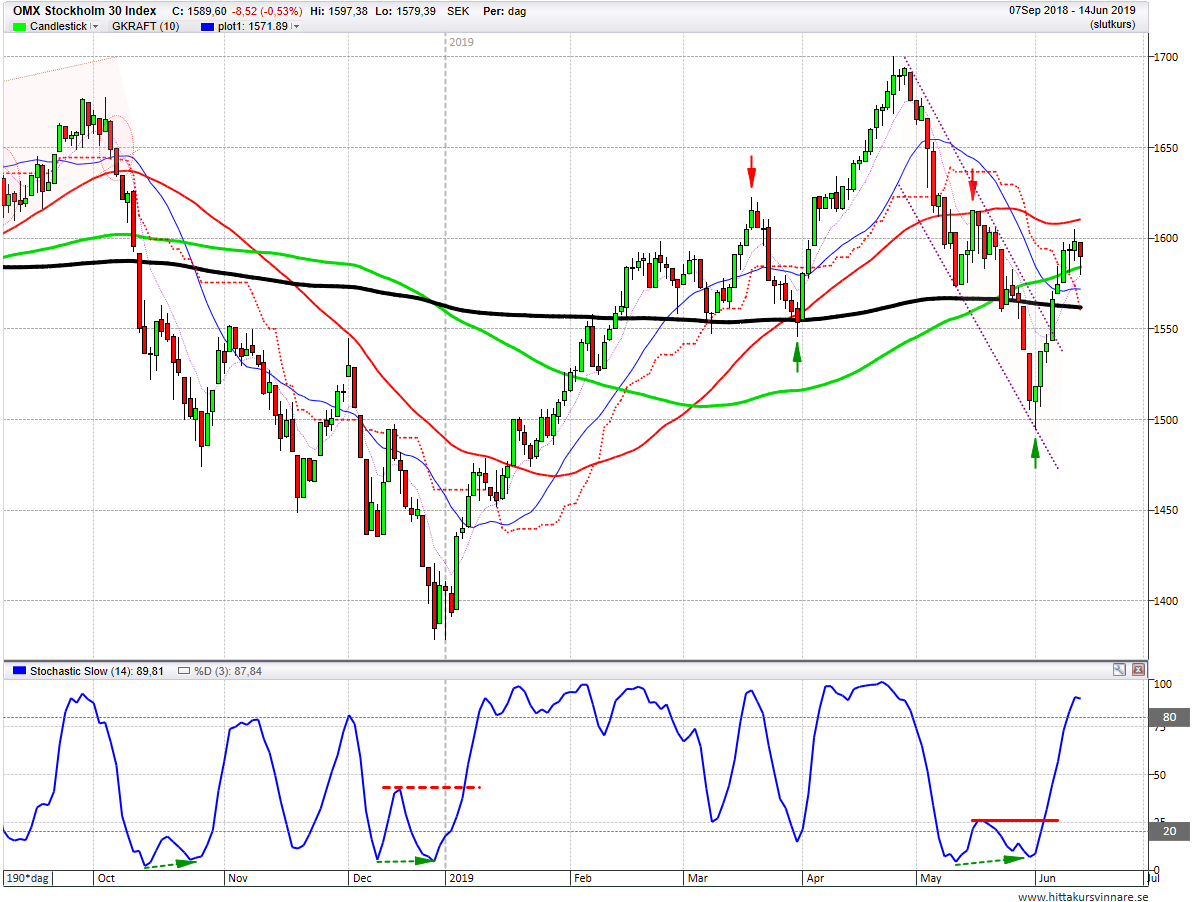
Task: Click the Mar label on time axis
Action: click(698, 878)
